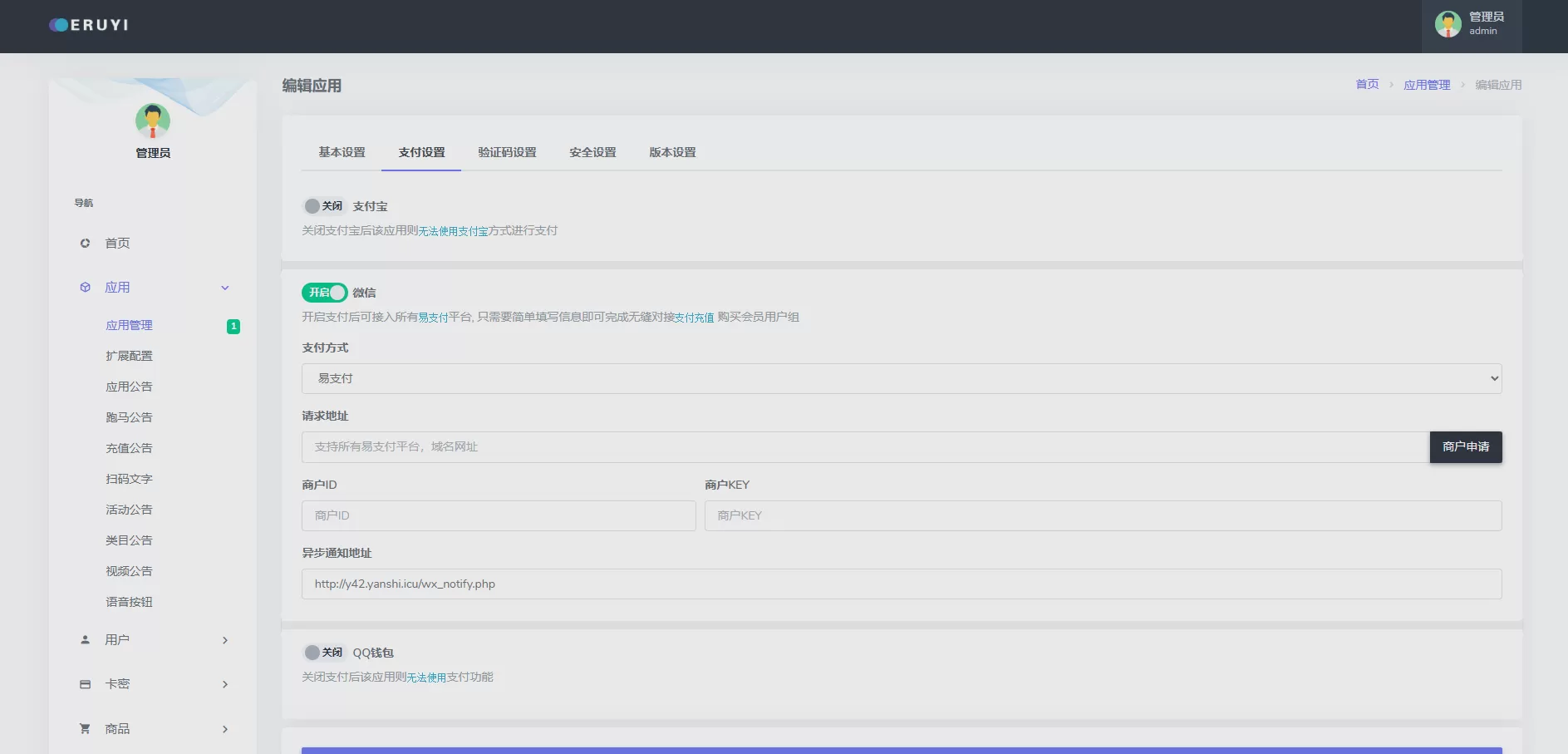Switch to the 基本设置 tab

click(x=342, y=153)
